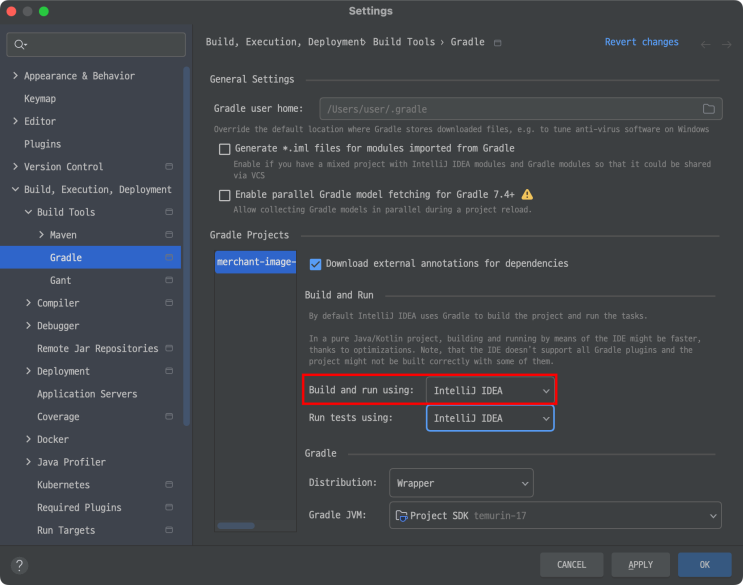This screenshot has height=585, width=743.
Task: Open the Run tests using dropdown
Action: pyautogui.click(x=490, y=418)
